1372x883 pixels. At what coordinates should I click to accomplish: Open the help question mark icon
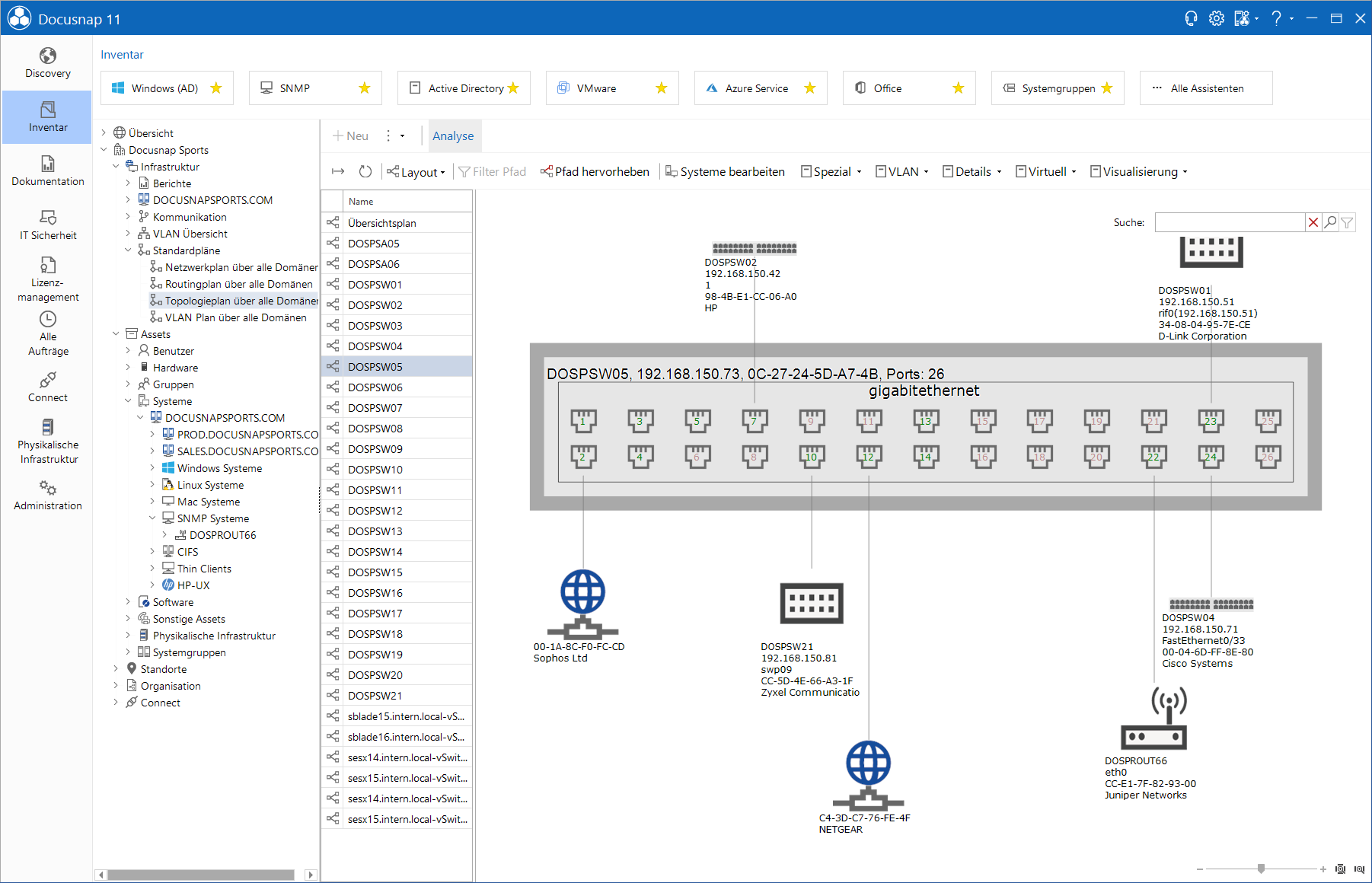[1276, 18]
